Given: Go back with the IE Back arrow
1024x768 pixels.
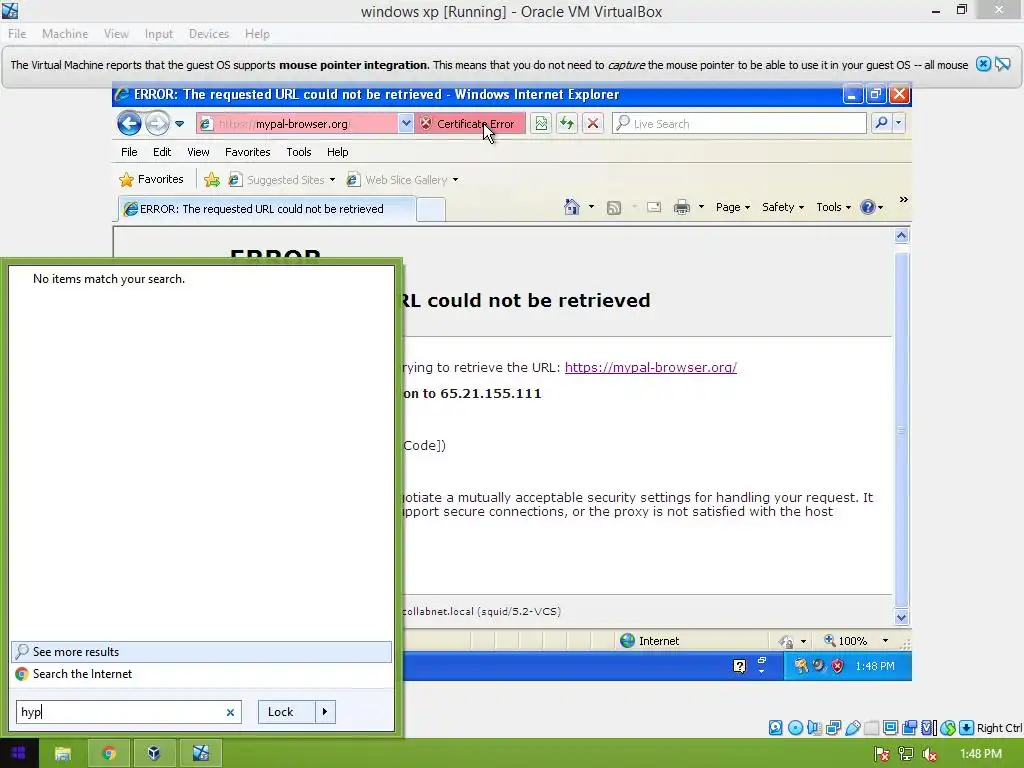Looking at the screenshot, I should pos(129,123).
